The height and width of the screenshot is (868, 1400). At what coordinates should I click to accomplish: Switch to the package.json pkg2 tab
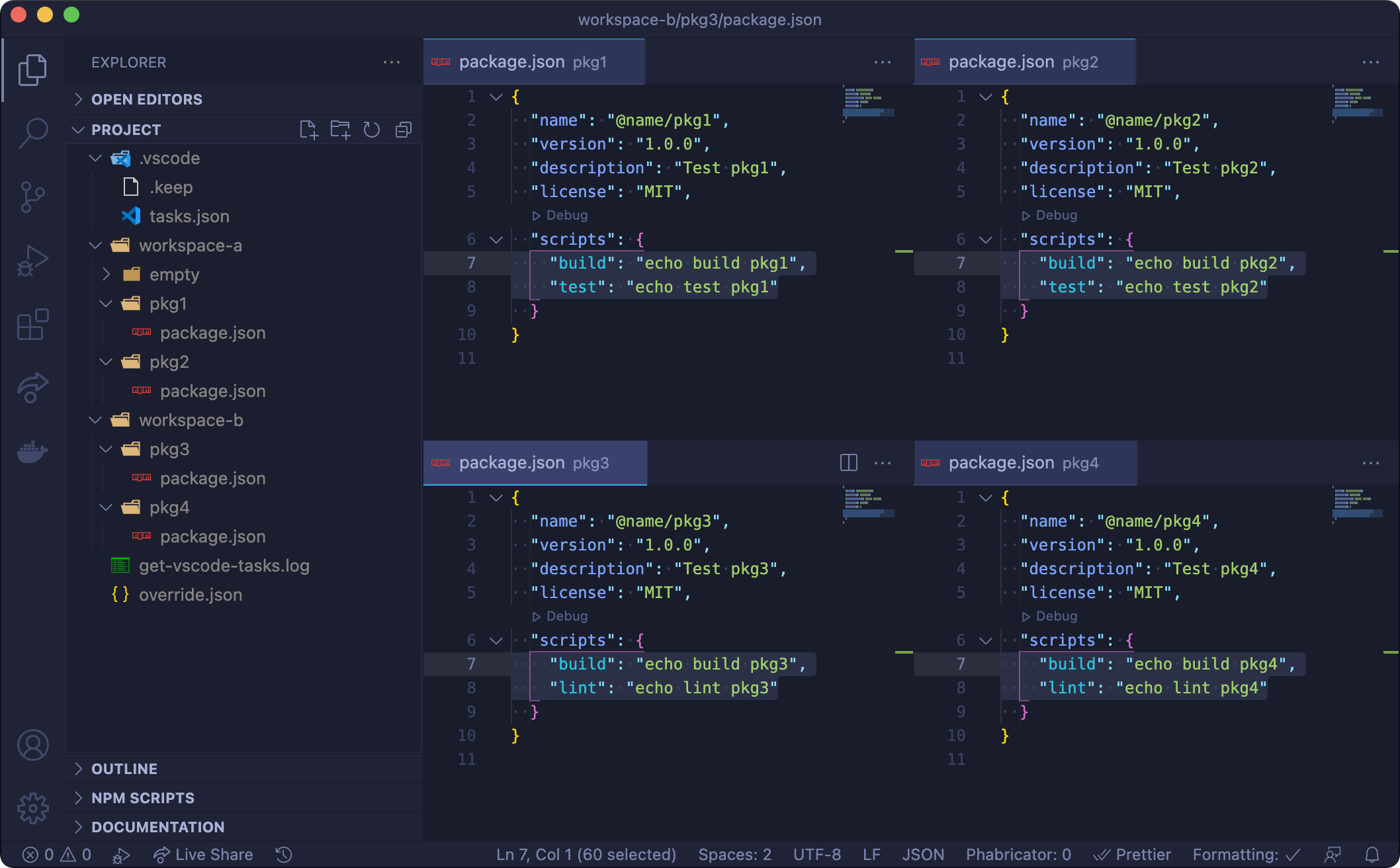(1023, 62)
